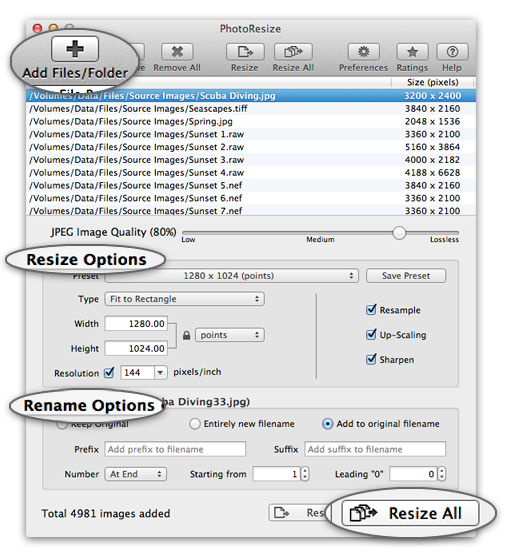Image resolution: width=506 pixels, height=560 pixels.
Task: Select the Sunset 2.raw file row
Action: click(x=251, y=147)
